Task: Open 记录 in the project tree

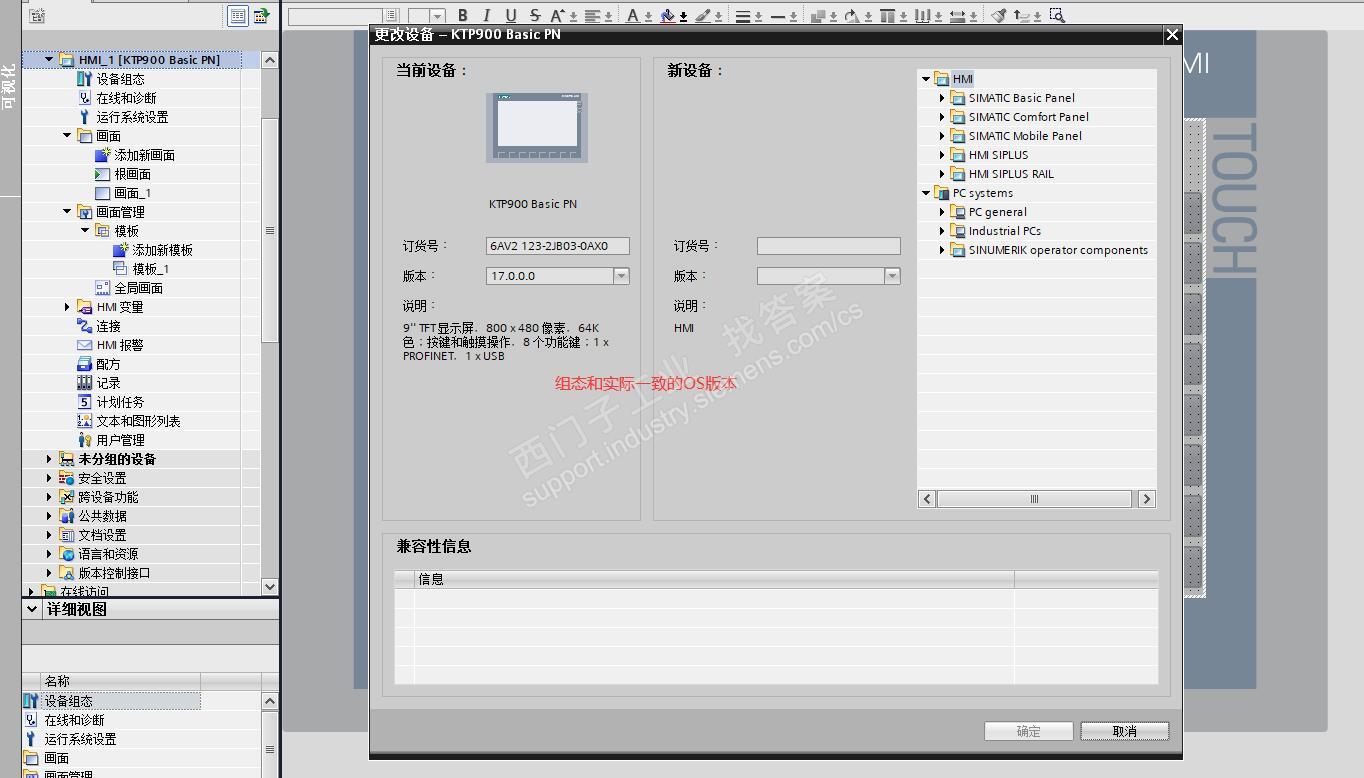Action: pos(108,383)
